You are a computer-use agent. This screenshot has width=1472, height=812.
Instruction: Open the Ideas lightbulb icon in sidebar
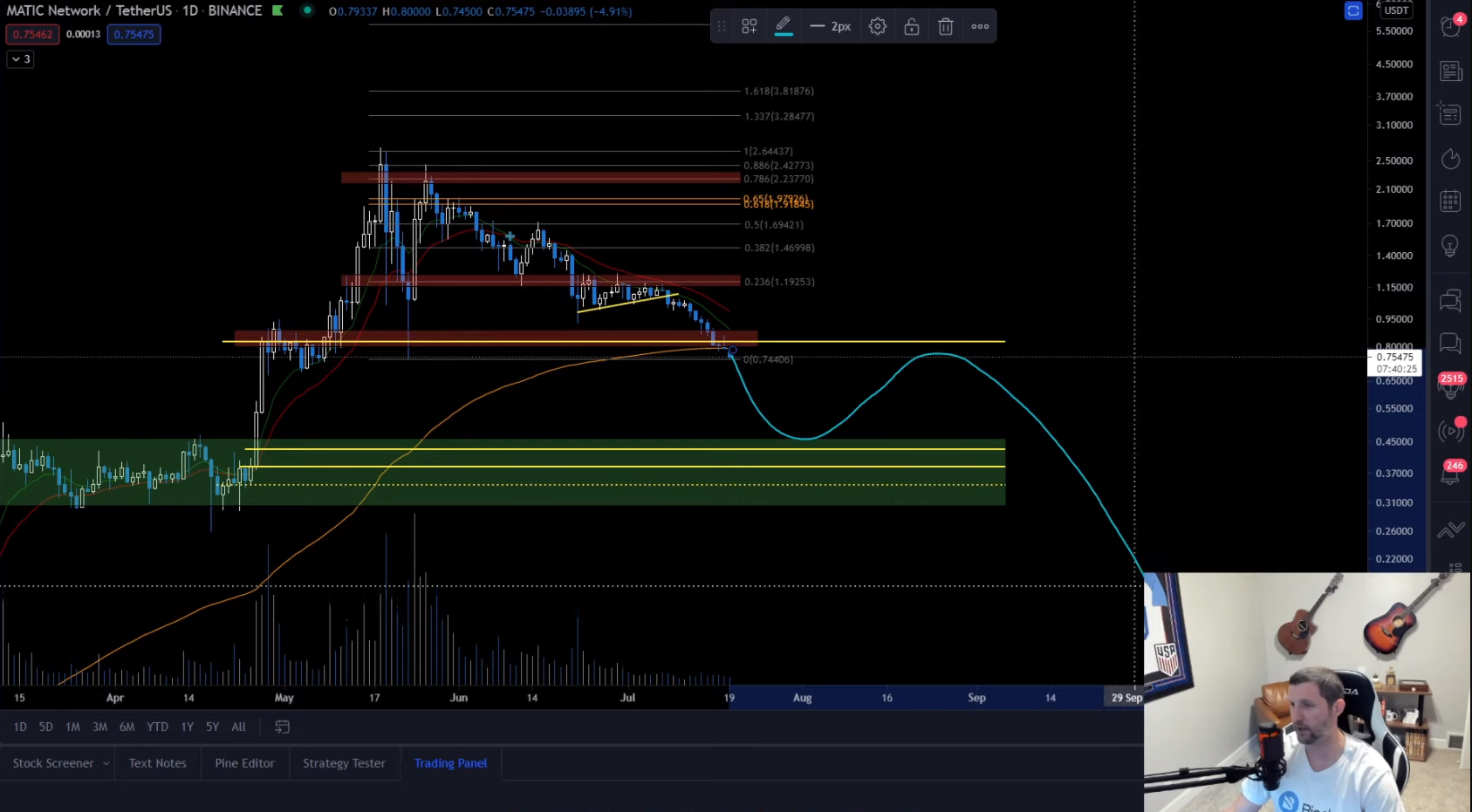coord(1450,246)
